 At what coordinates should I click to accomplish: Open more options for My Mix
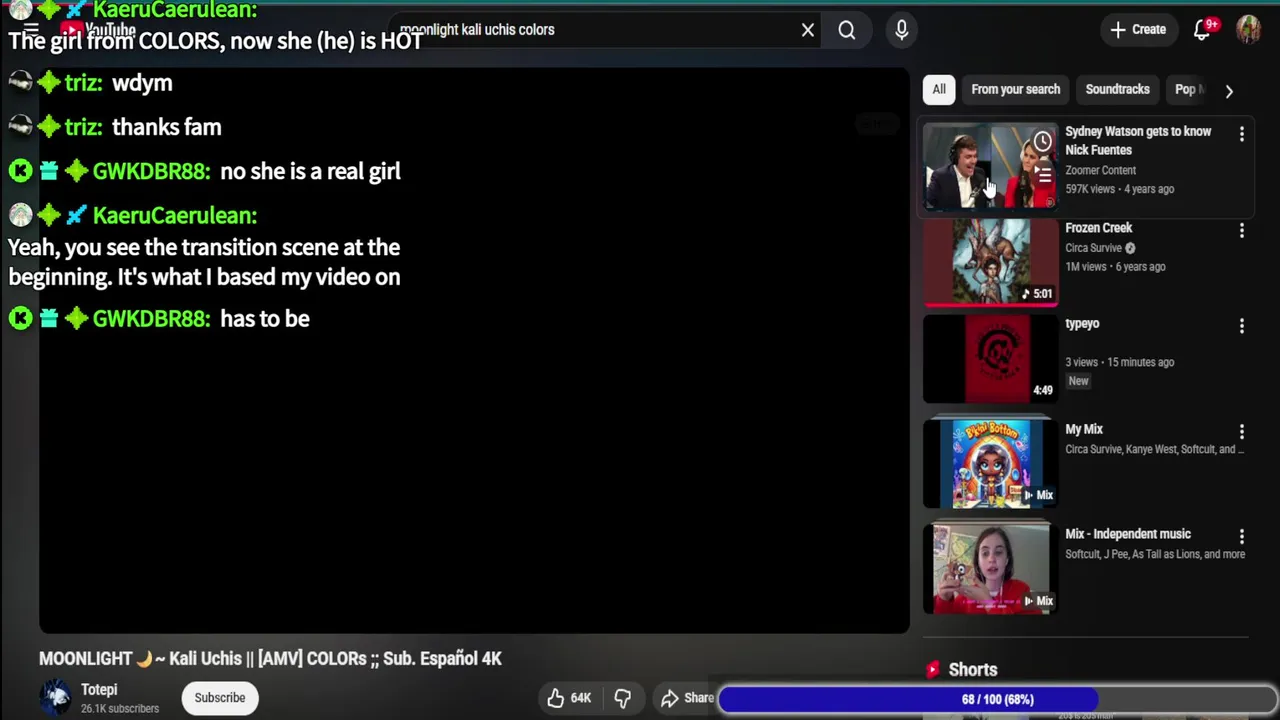[1242, 431]
